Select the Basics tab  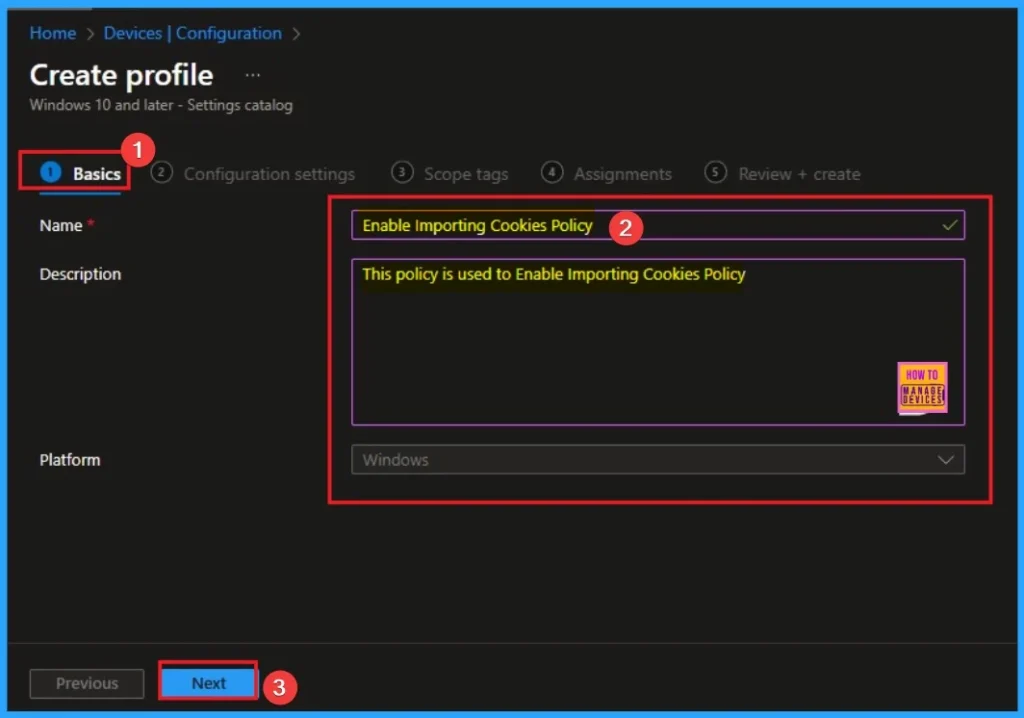pos(80,173)
